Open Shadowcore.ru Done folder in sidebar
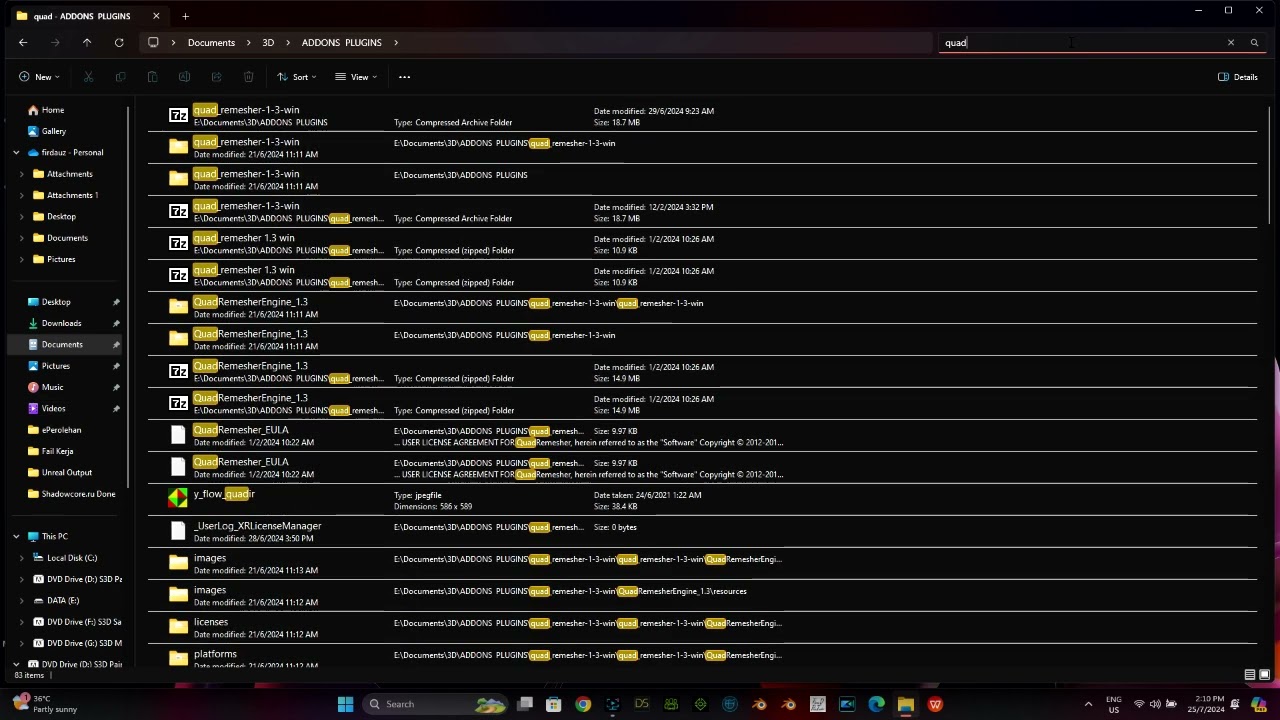This screenshot has width=1280, height=720. coord(78,494)
